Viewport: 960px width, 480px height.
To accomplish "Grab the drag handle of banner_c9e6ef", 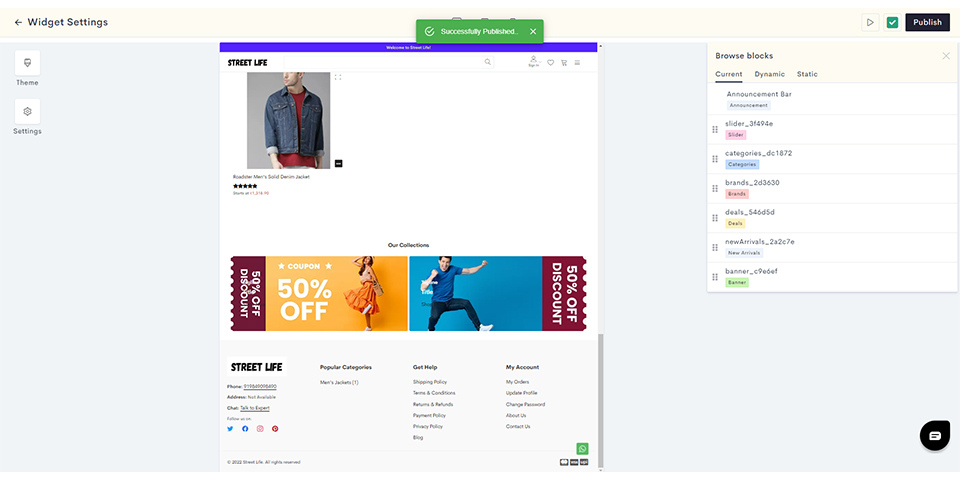I will 715,277.
